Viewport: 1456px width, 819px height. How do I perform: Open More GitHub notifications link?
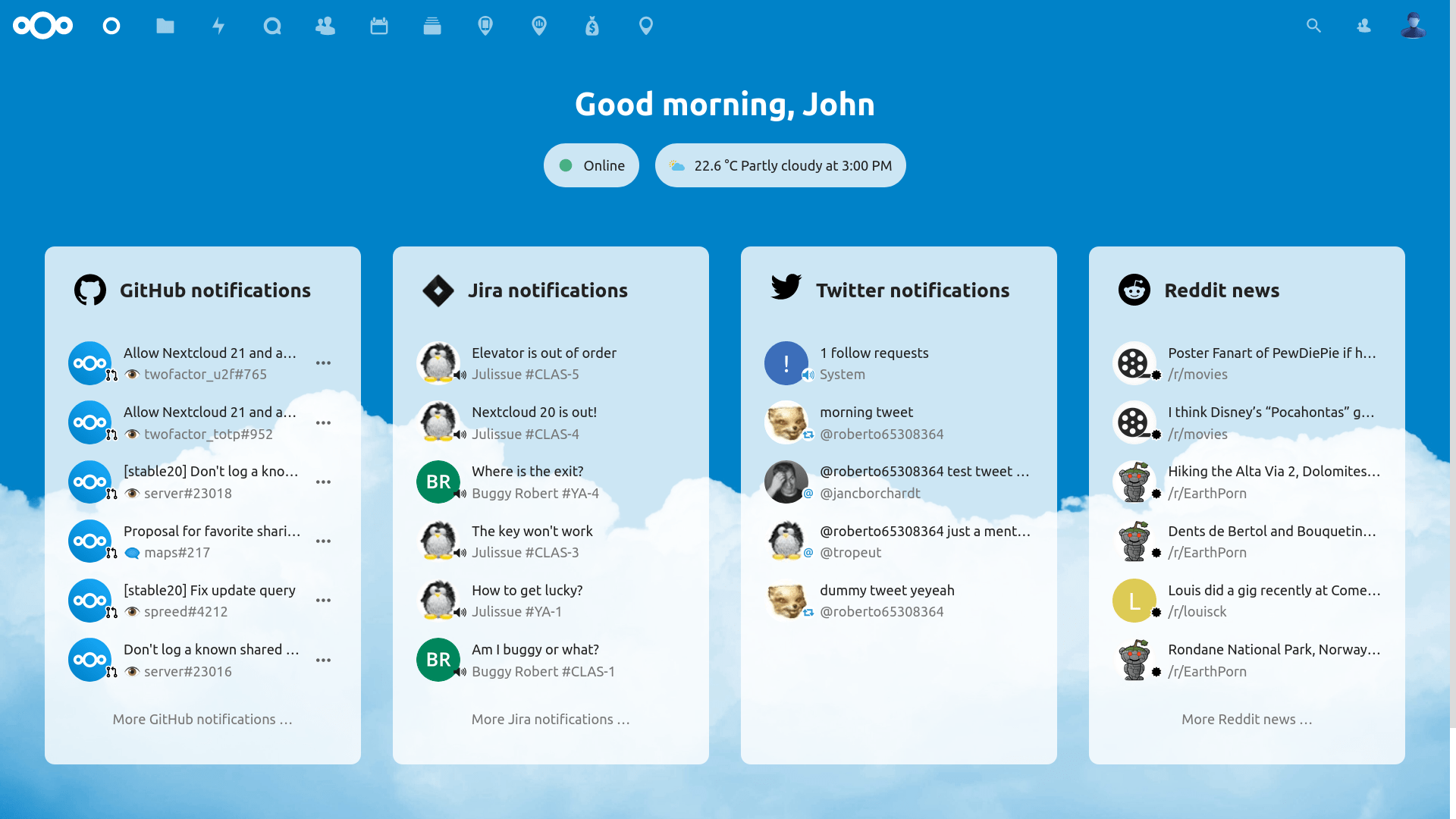(202, 718)
